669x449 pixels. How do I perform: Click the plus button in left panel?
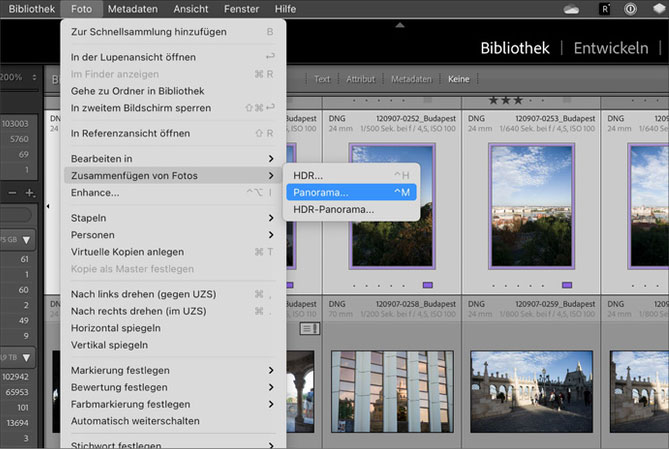coord(29,193)
